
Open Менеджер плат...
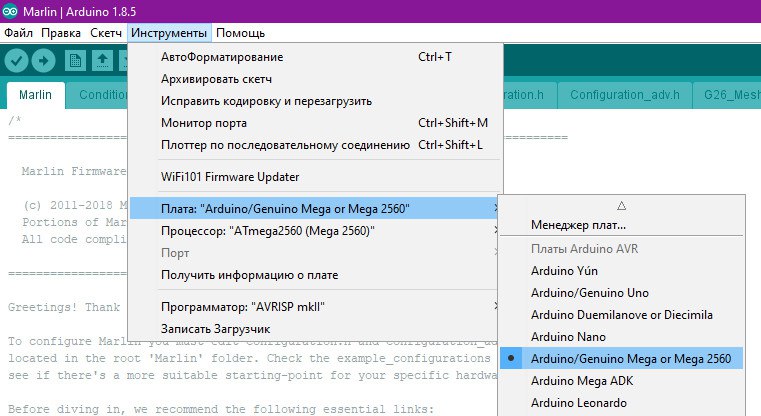(621, 225)
